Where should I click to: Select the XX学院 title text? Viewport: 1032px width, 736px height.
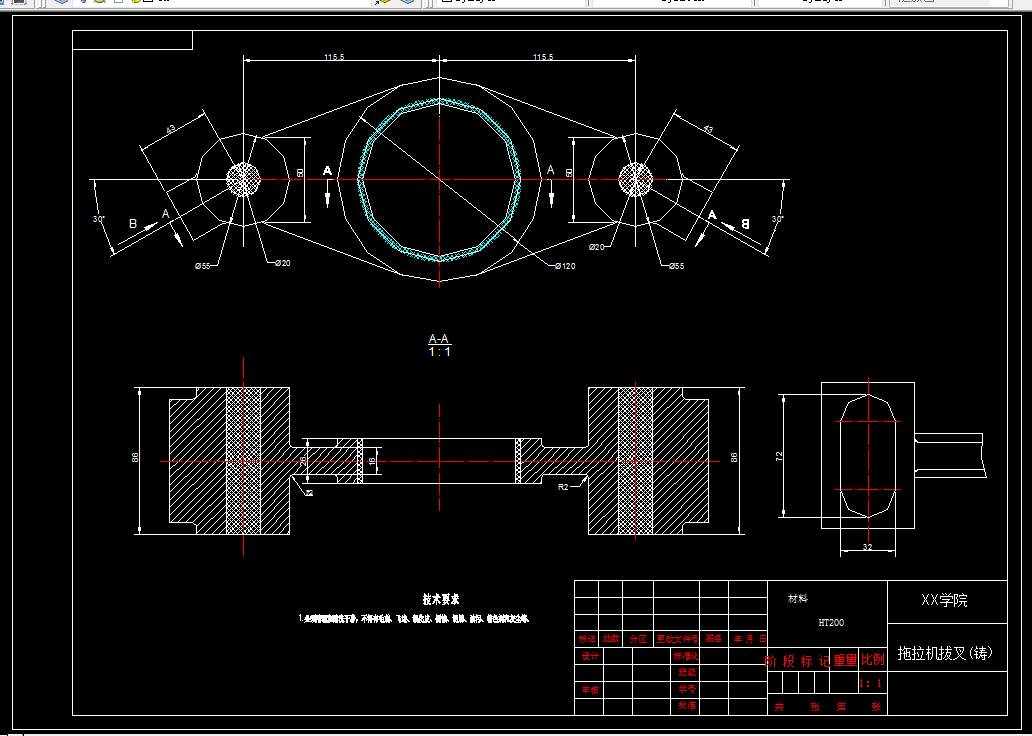[x=944, y=600]
